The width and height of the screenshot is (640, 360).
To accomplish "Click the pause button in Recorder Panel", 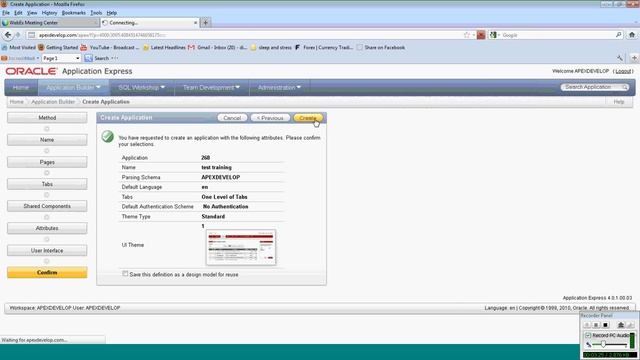I will pos(596,325).
